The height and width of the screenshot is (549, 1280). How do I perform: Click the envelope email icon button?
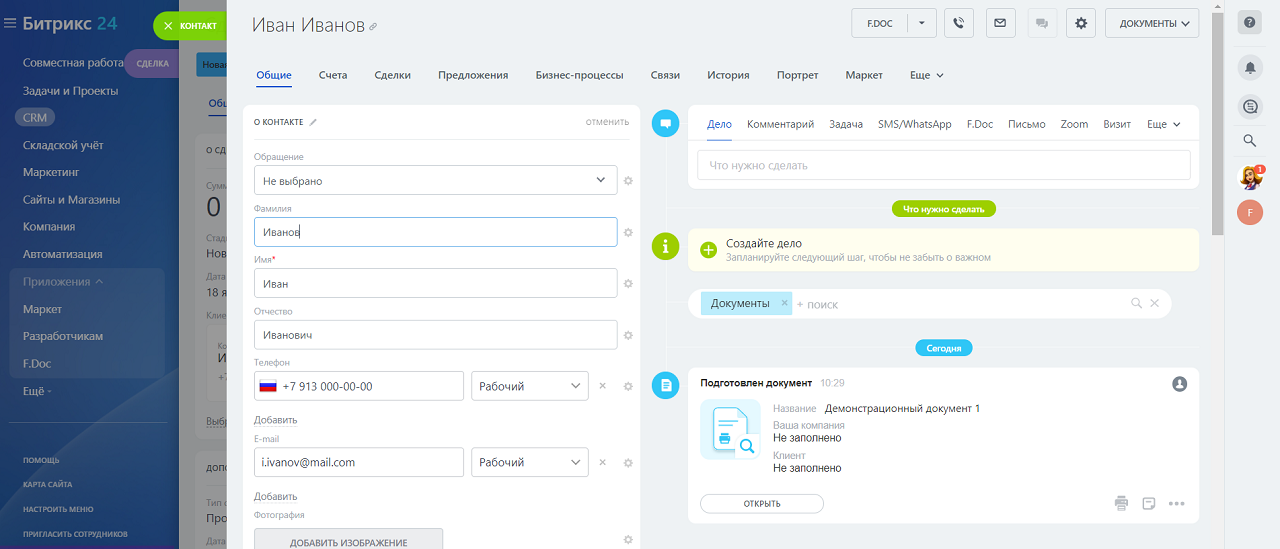pyautogui.click(x=1000, y=23)
